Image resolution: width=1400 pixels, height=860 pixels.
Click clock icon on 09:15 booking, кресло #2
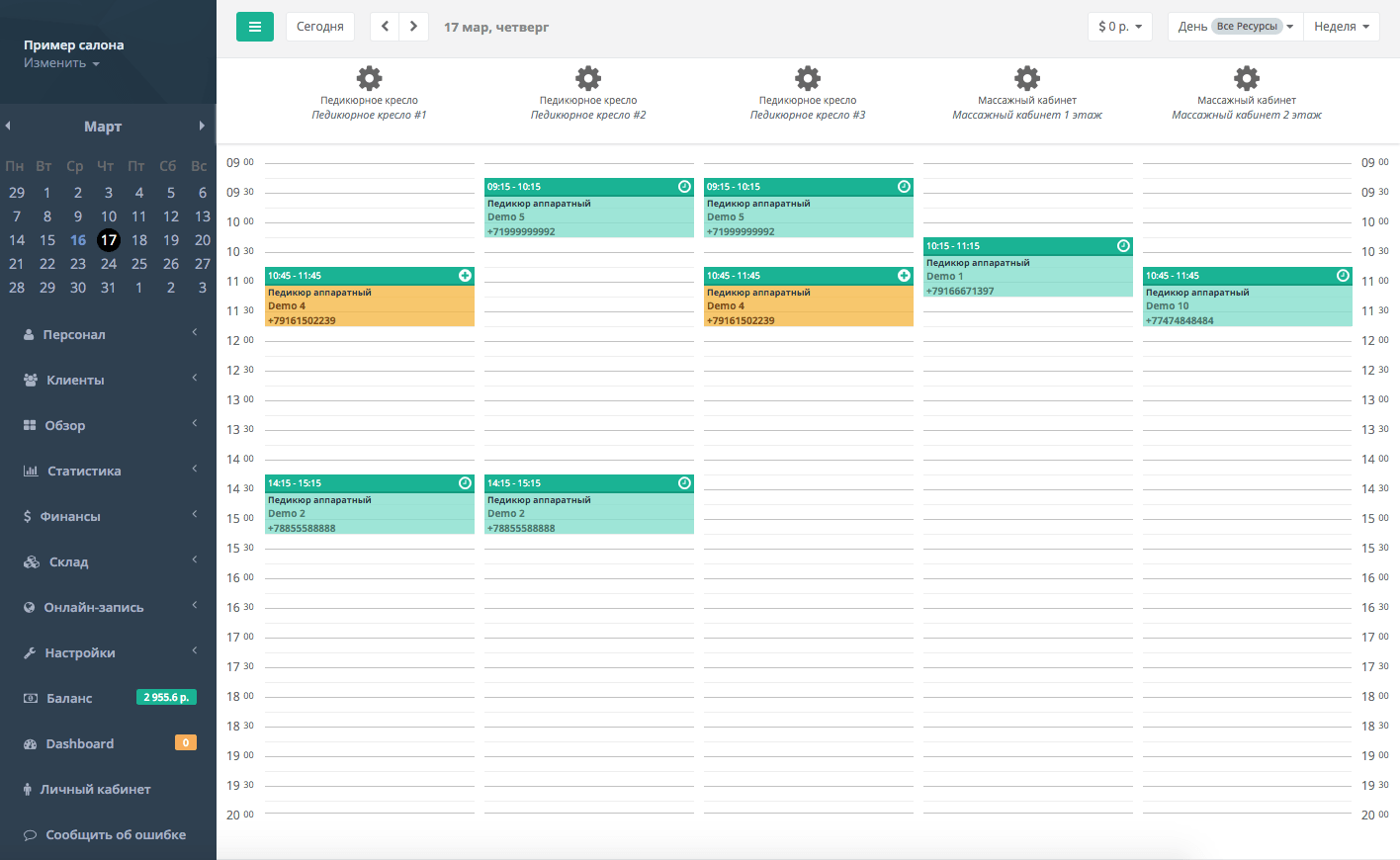[x=684, y=187]
